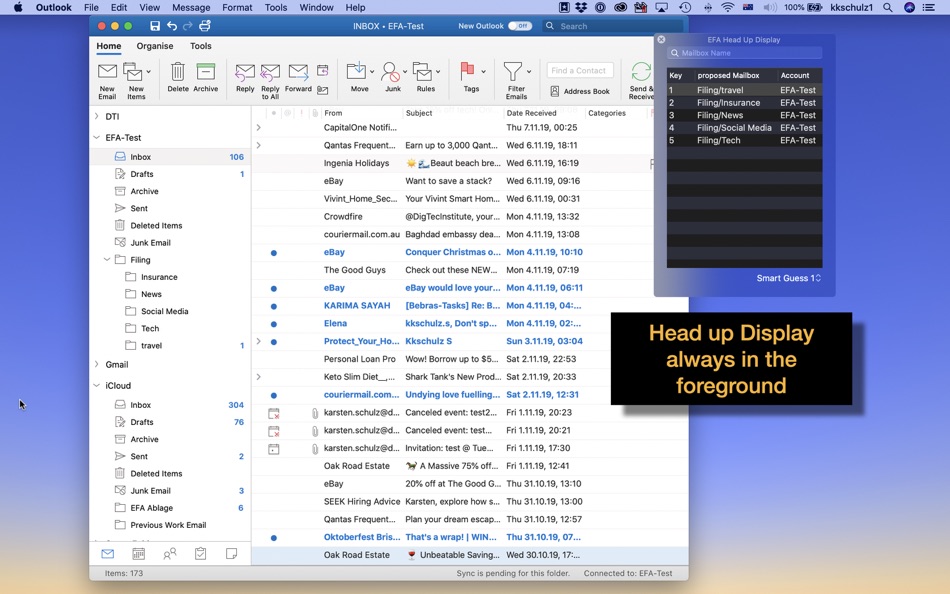This screenshot has width=950, height=594.
Task: Toggle the unread dot on 'Conquer Christmas' email
Action: pyautogui.click(x=272, y=252)
